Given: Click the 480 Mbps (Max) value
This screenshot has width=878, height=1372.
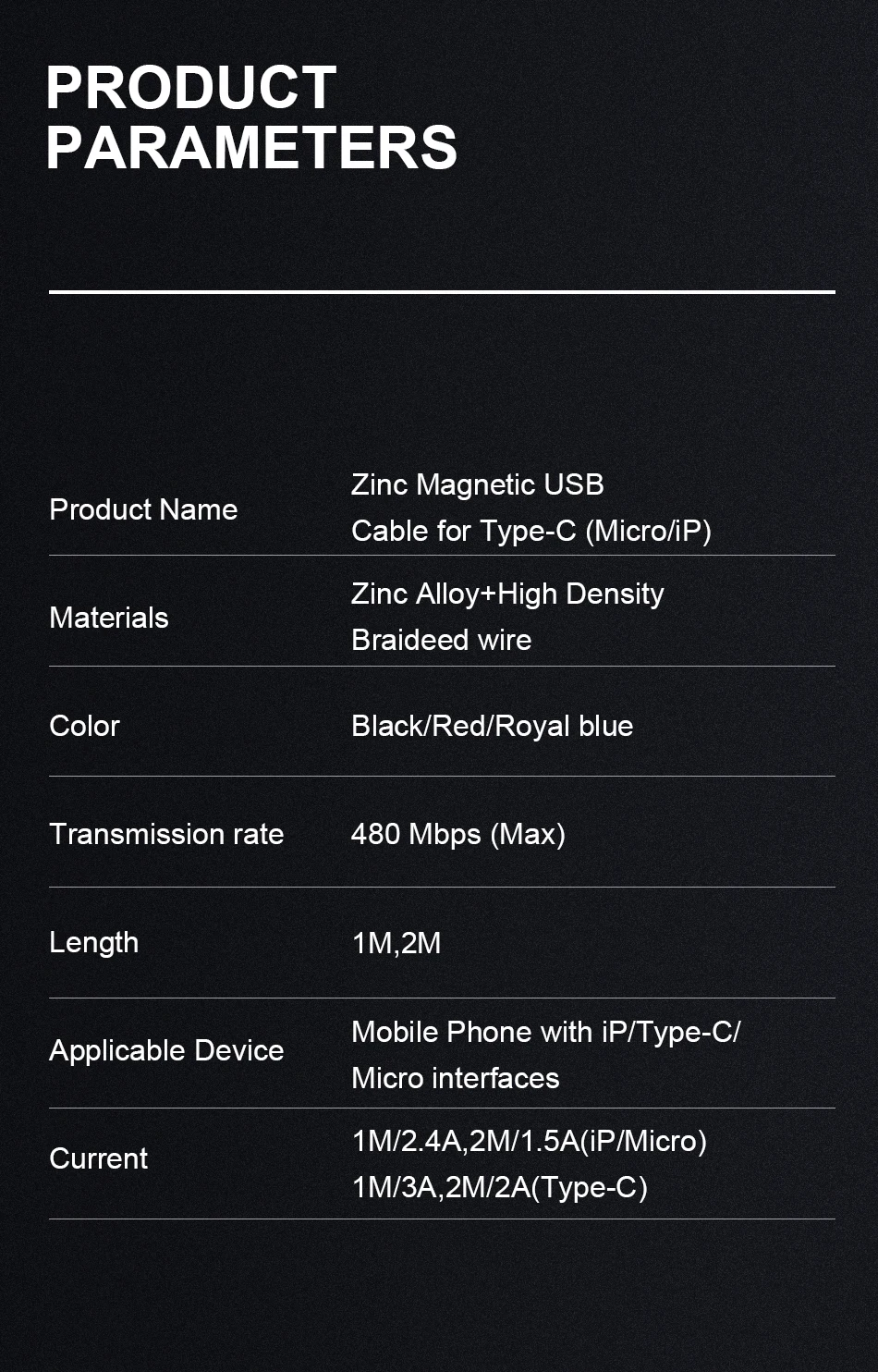Looking at the screenshot, I should pyautogui.click(x=457, y=834).
